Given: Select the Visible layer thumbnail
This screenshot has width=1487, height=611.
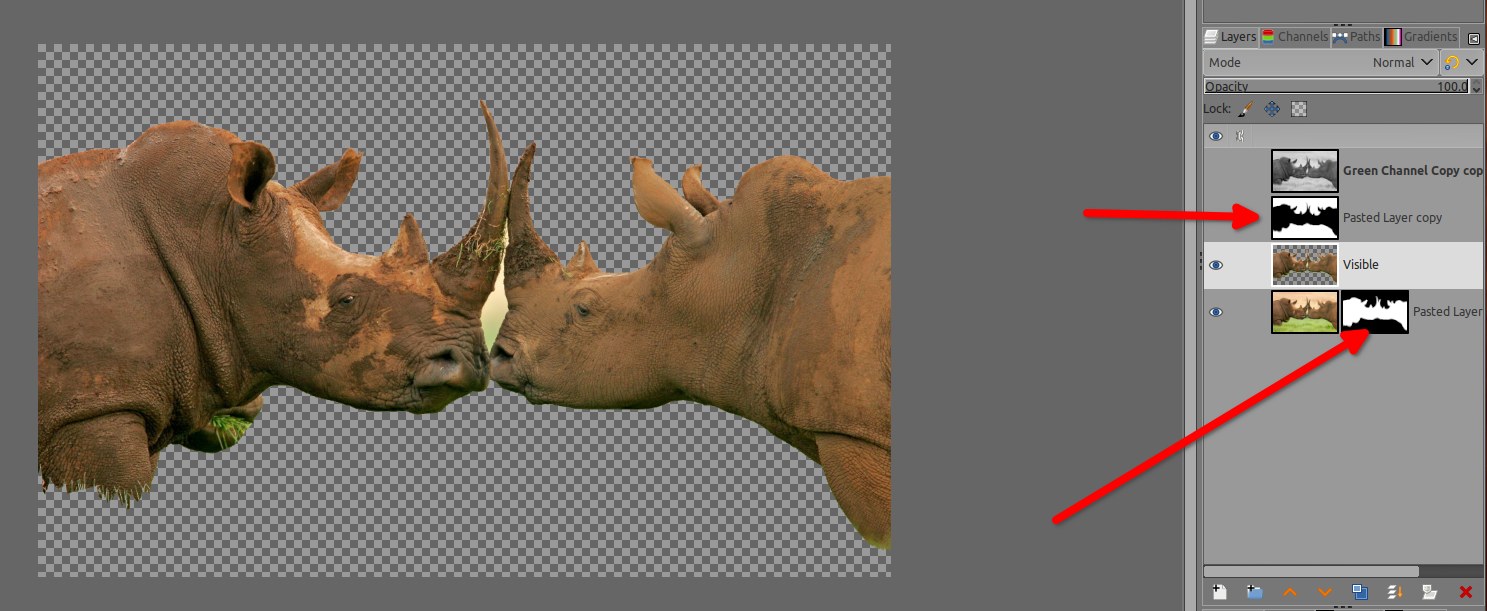Looking at the screenshot, I should tap(1305, 265).
